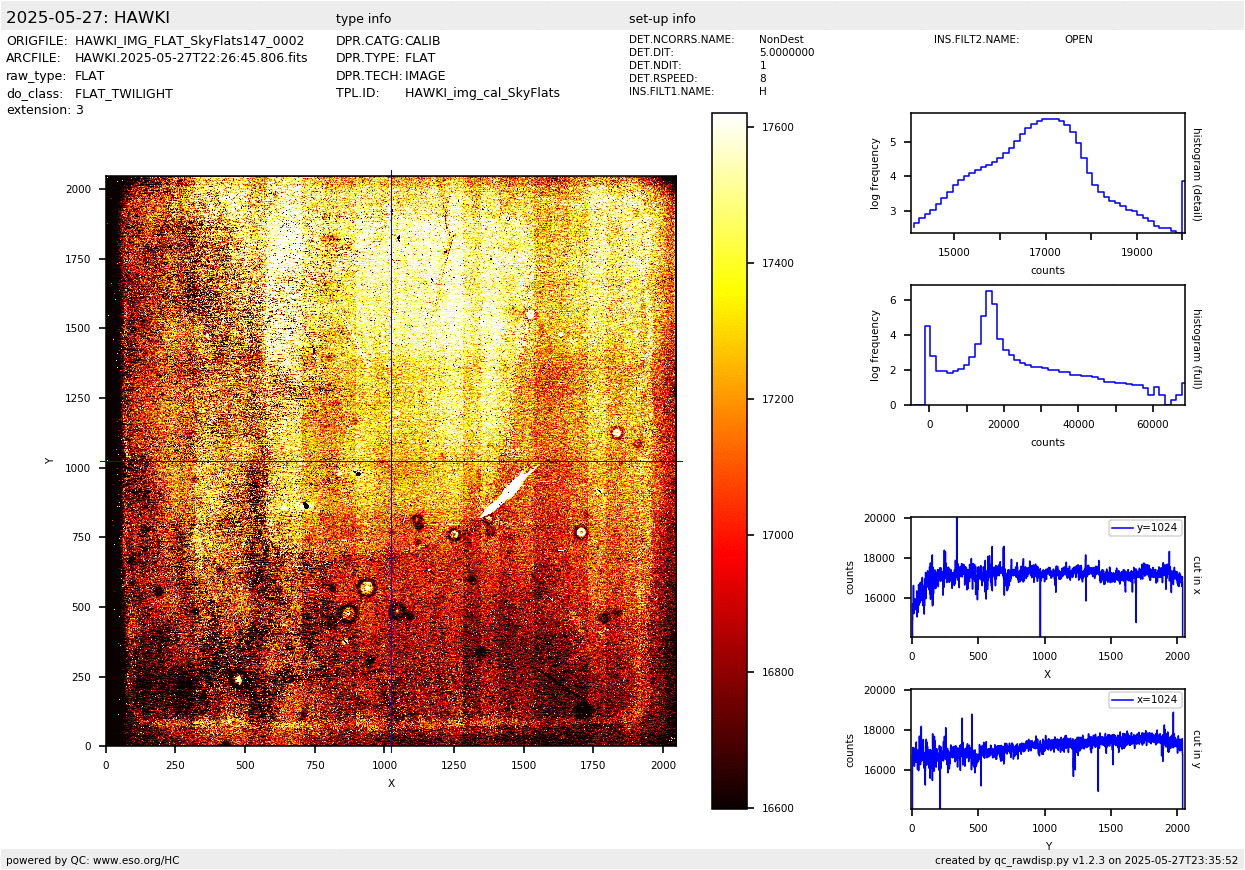Open the histogram (full) plot
The height and width of the screenshot is (870, 1245).
point(1047,345)
